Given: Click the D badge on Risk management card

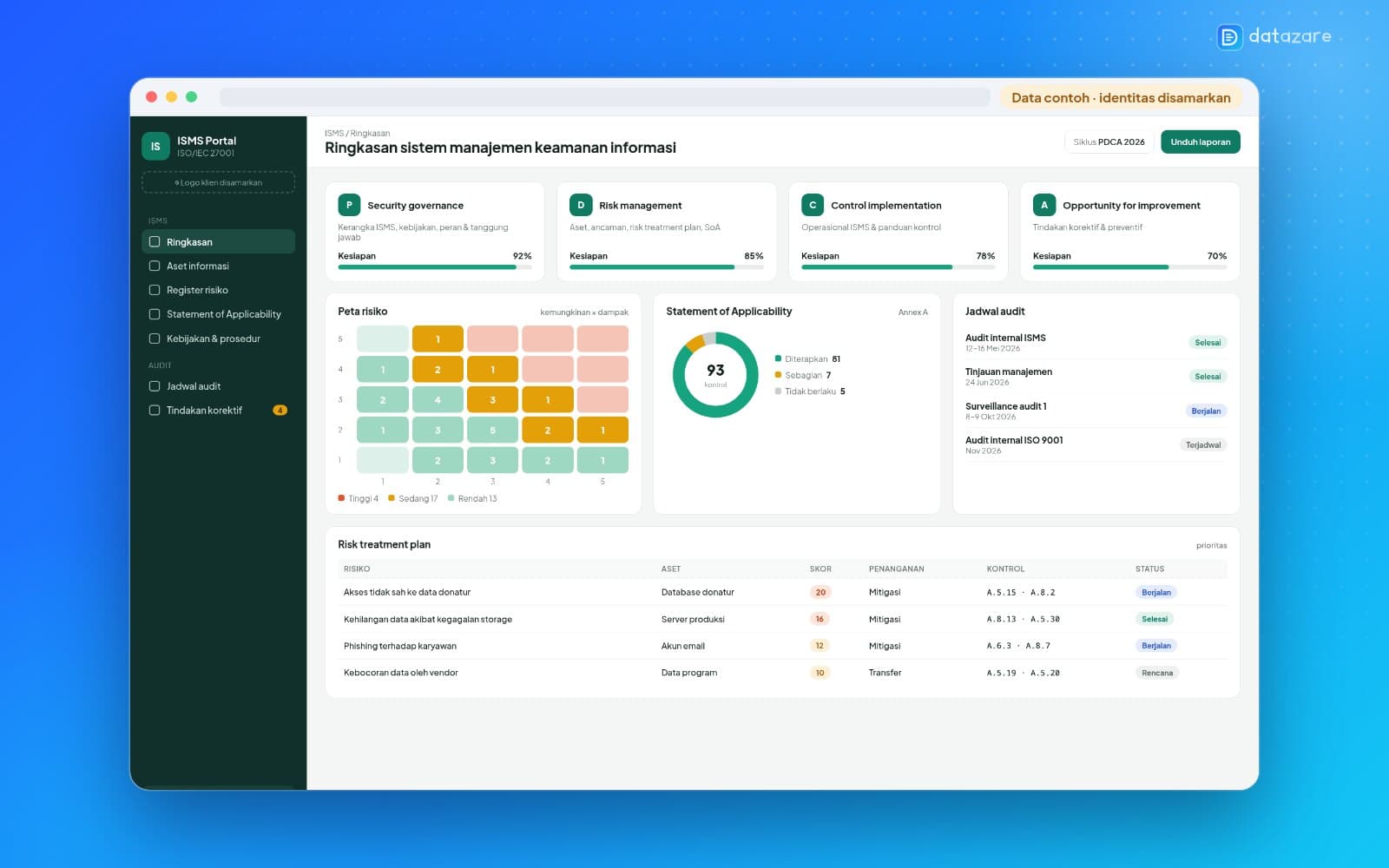Looking at the screenshot, I should click(x=581, y=205).
